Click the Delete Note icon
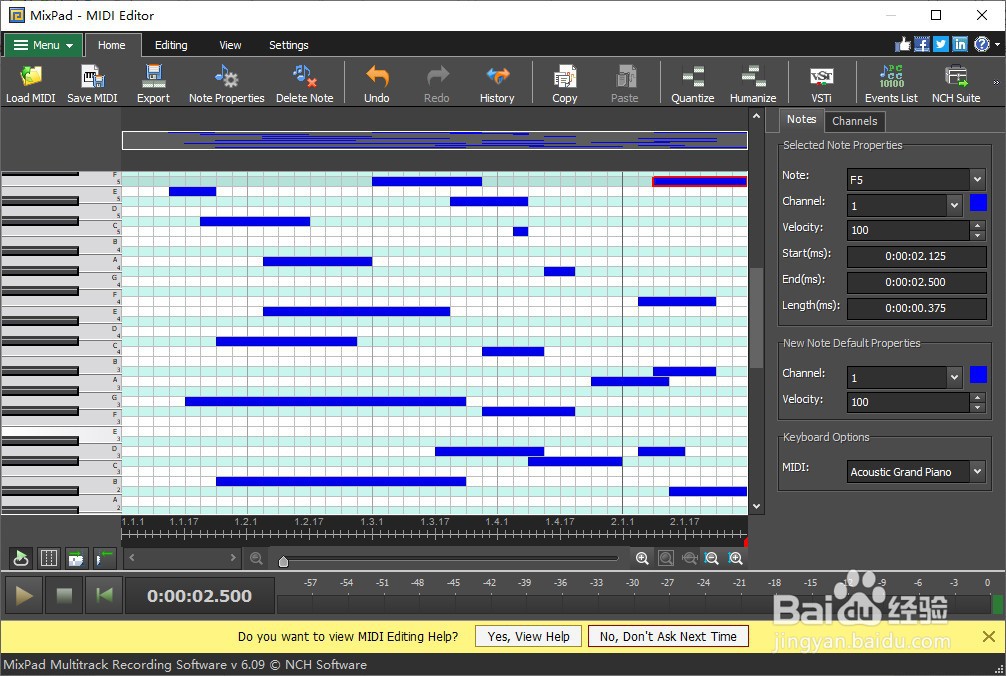Viewport: 1006px width, 676px height. click(305, 83)
